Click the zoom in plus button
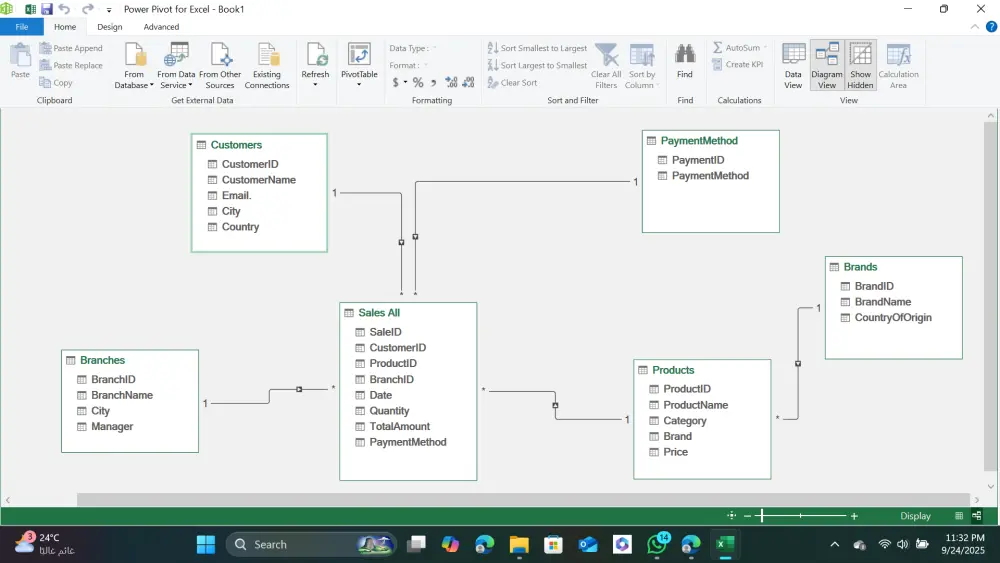The height and width of the screenshot is (563, 1000). pos(854,516)
